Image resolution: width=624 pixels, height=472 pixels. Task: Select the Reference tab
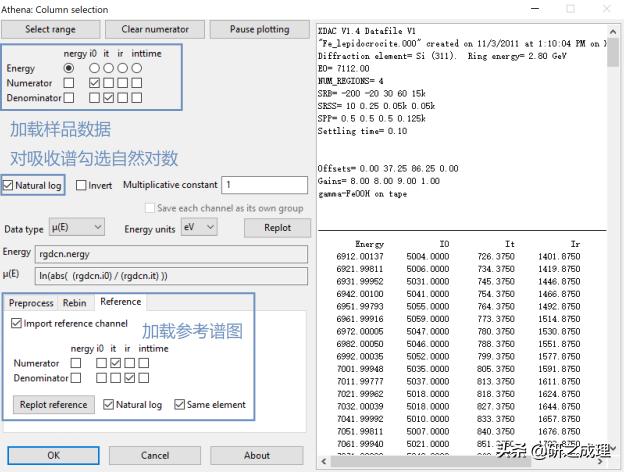(x=121, y=302)
